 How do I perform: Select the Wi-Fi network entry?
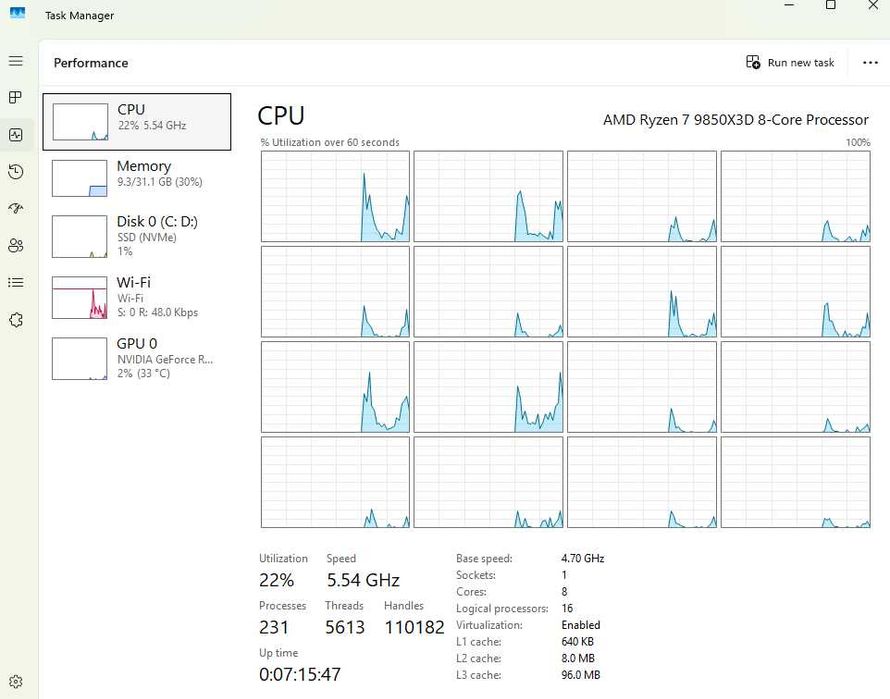pos(137,297)
